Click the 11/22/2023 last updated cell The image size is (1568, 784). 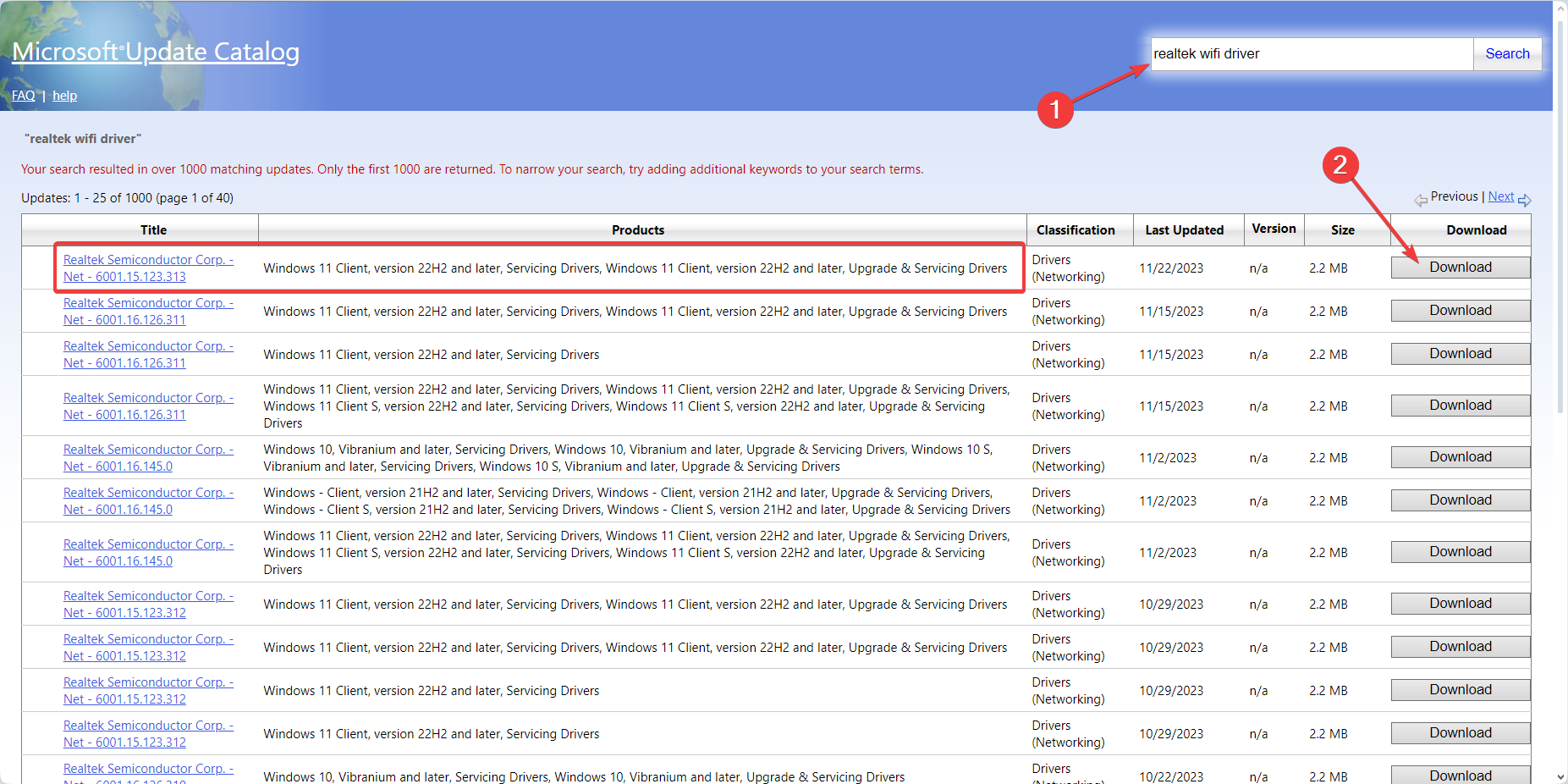tap(1171, 268)
